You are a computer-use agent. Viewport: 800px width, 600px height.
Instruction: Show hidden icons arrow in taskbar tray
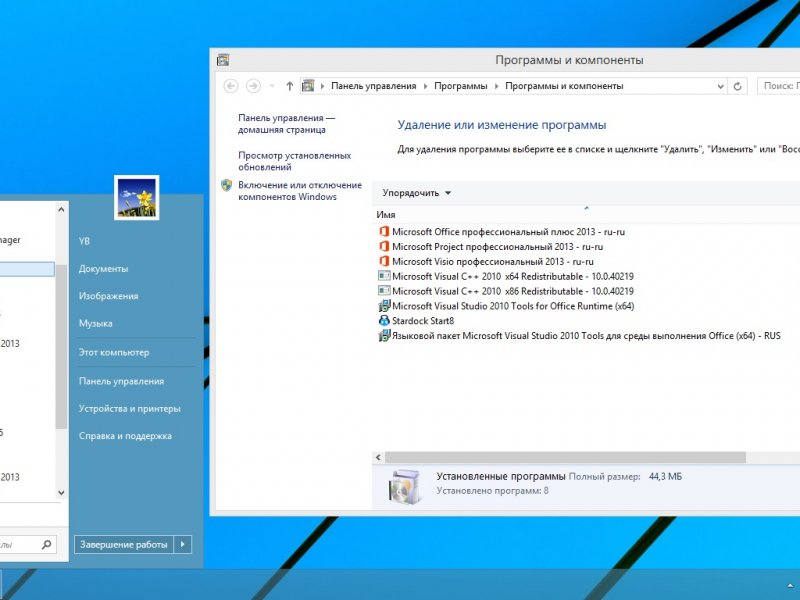[x=790, y=586]
